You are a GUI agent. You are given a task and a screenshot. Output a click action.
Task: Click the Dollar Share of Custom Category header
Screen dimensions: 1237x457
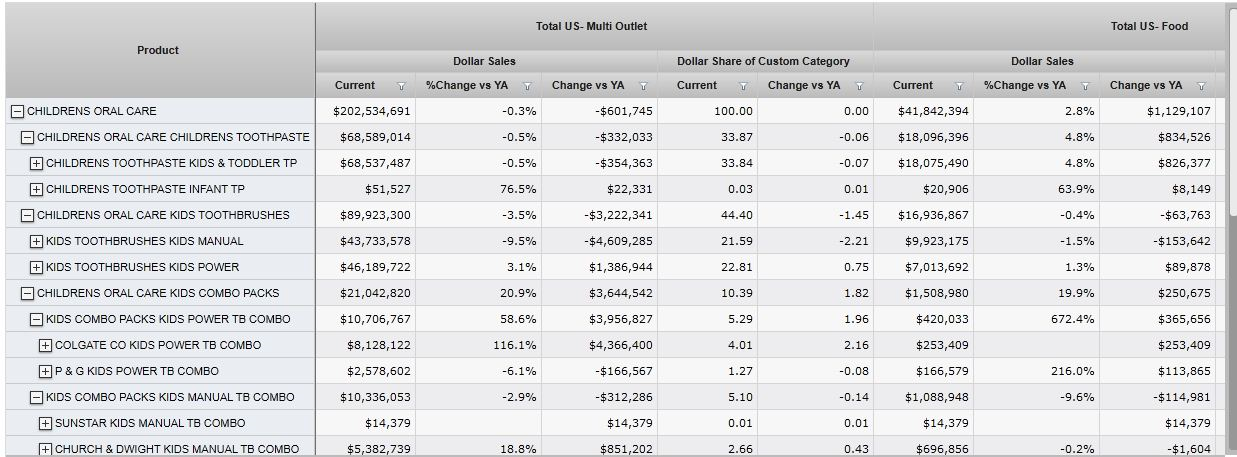[763, 61]
